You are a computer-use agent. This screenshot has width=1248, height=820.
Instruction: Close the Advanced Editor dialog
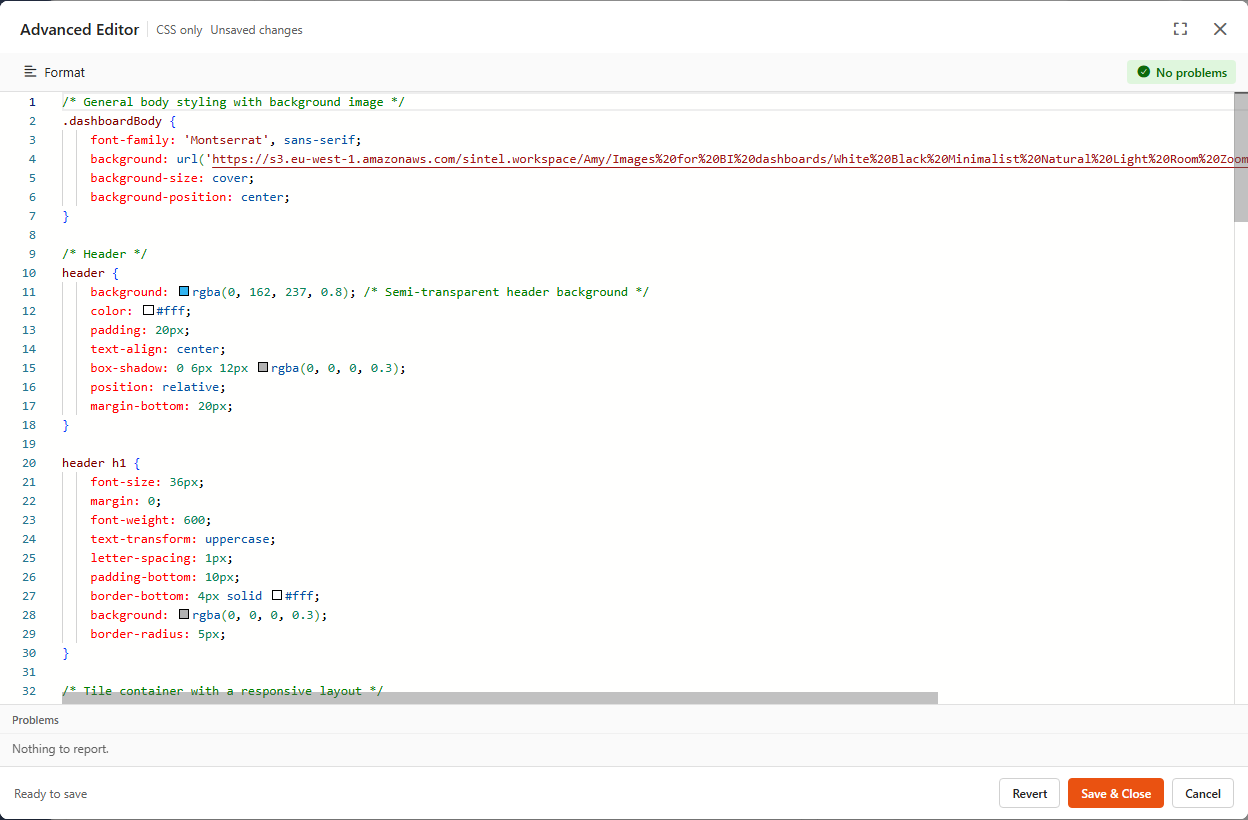click(x=1220, y=29)
